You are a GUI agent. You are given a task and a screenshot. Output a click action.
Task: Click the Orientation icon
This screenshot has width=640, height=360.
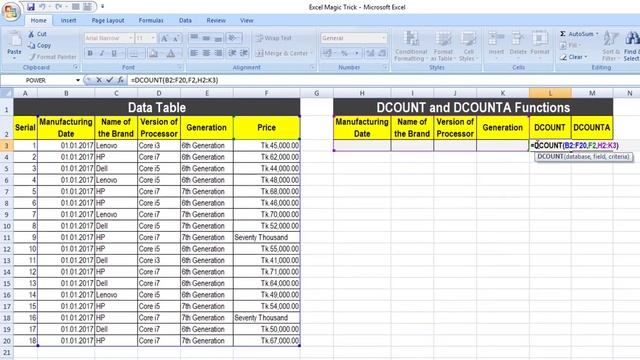tap(233, 38)
